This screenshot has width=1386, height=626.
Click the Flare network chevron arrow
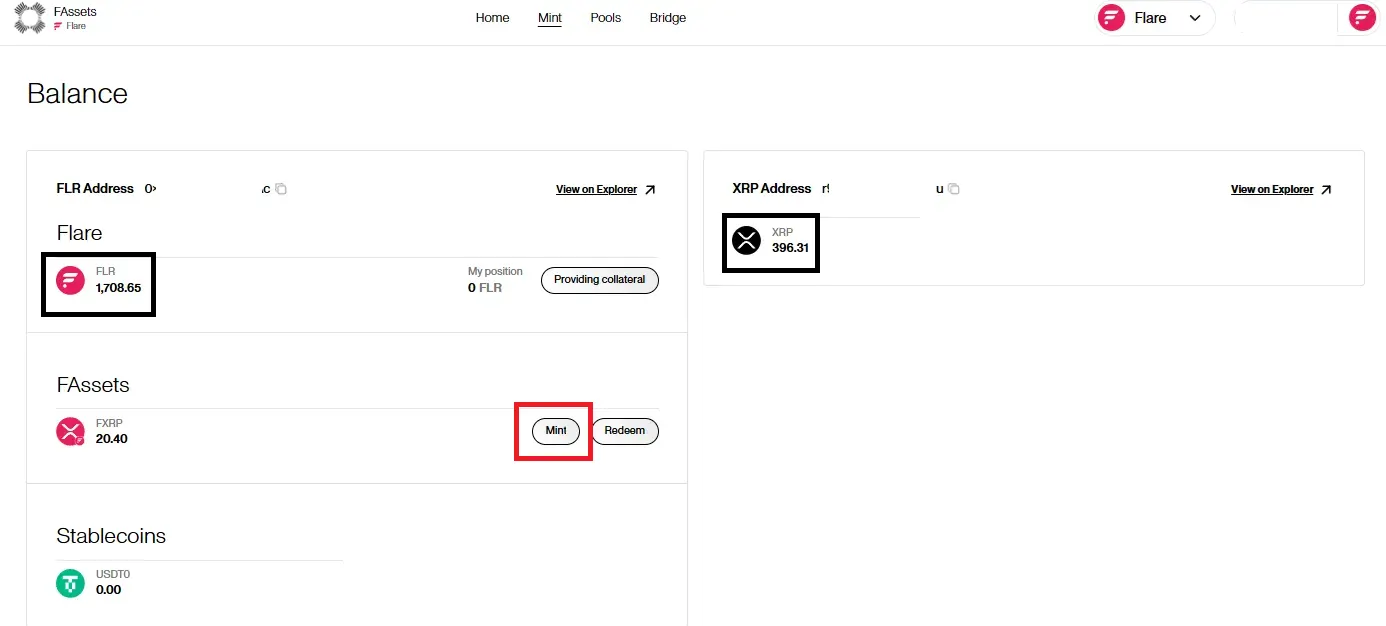coord(1195,18)
